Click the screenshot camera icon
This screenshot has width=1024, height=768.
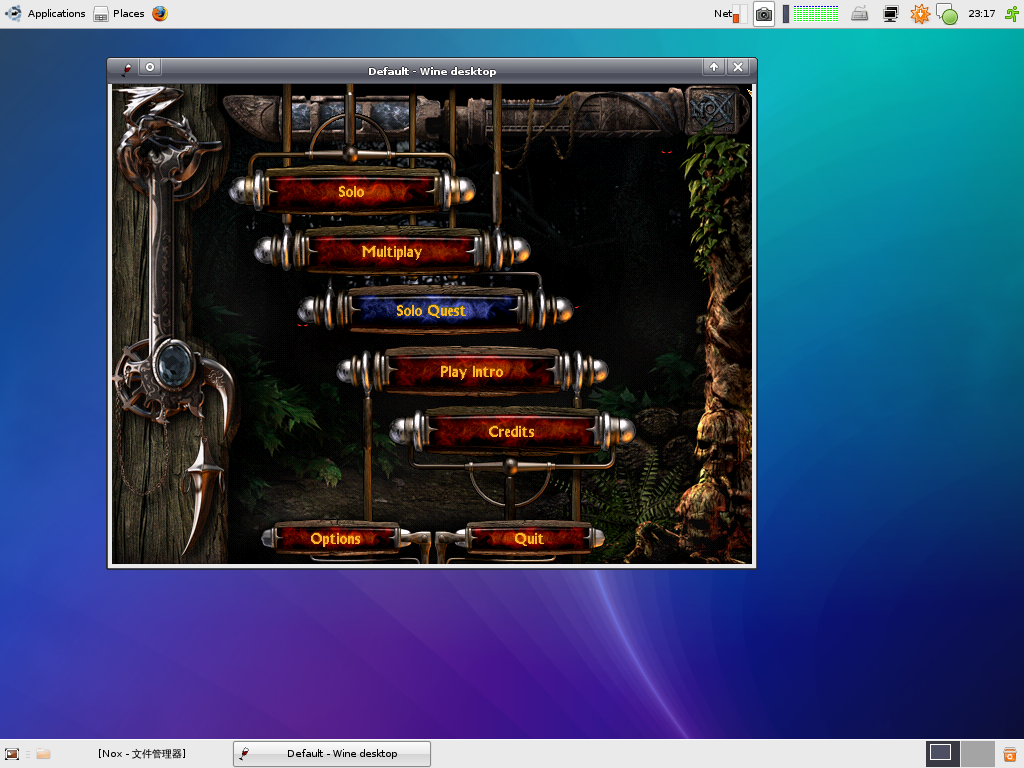coord(763,14)
